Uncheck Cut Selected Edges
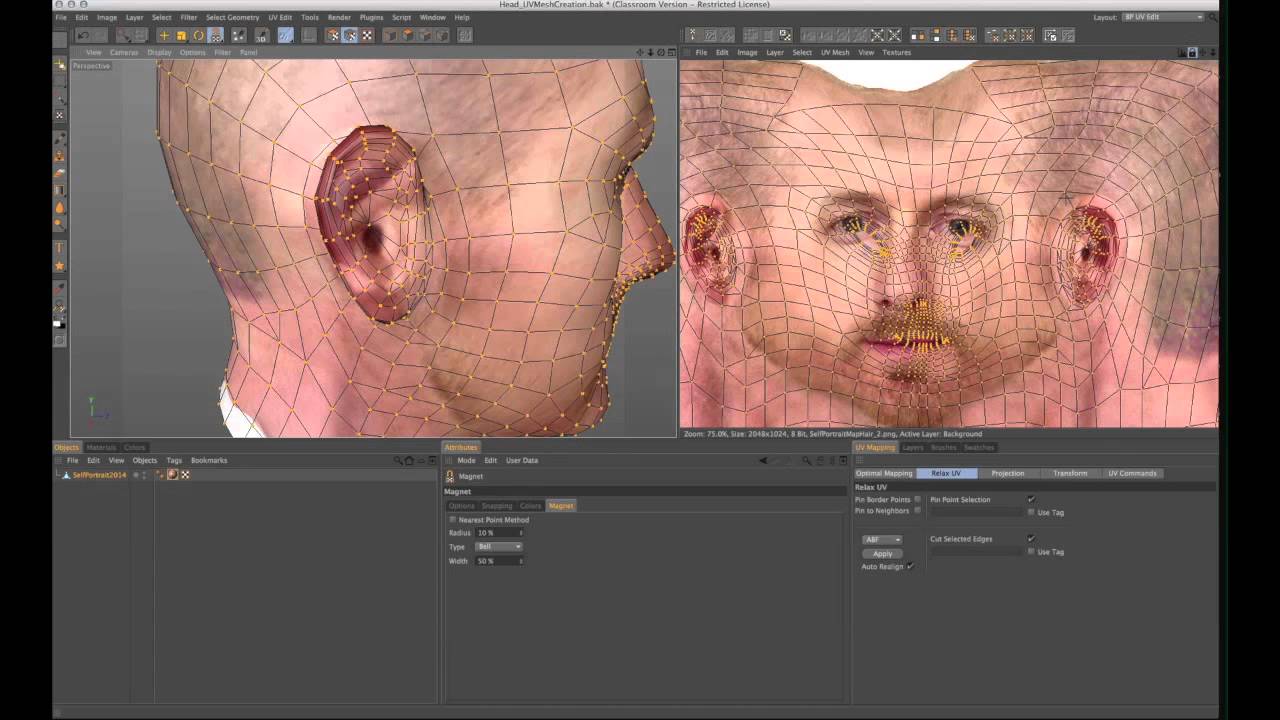1280x720 pixels. [1031, 539]
